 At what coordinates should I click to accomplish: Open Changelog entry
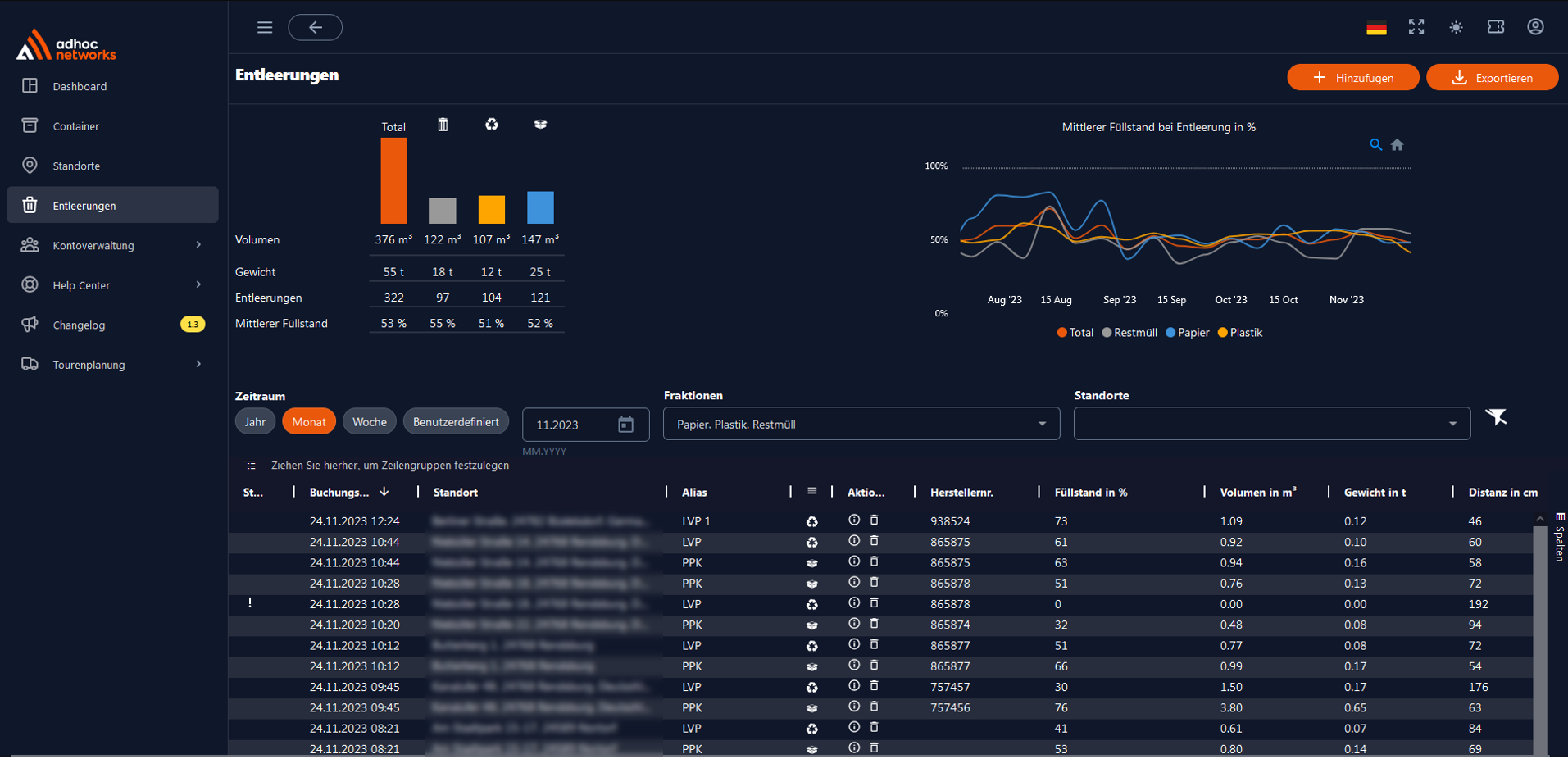click(x=112, y=325)
